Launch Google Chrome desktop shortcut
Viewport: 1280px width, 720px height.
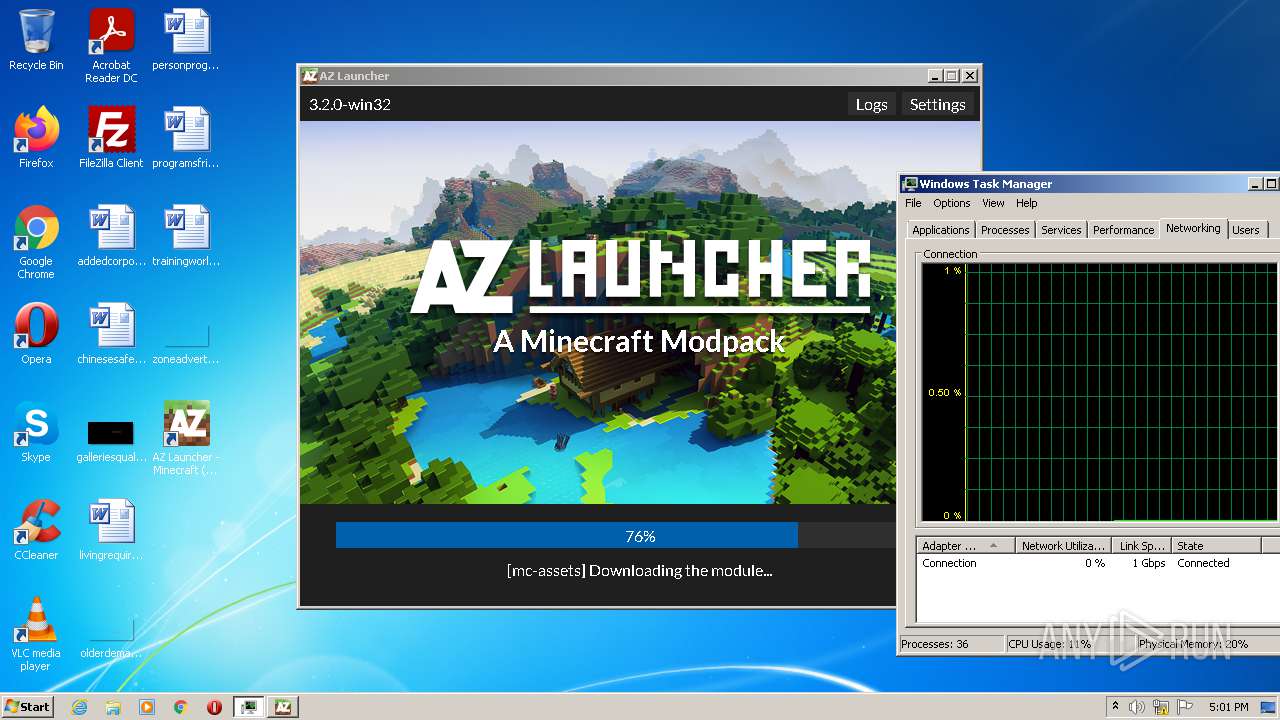[x=36, y=242]
